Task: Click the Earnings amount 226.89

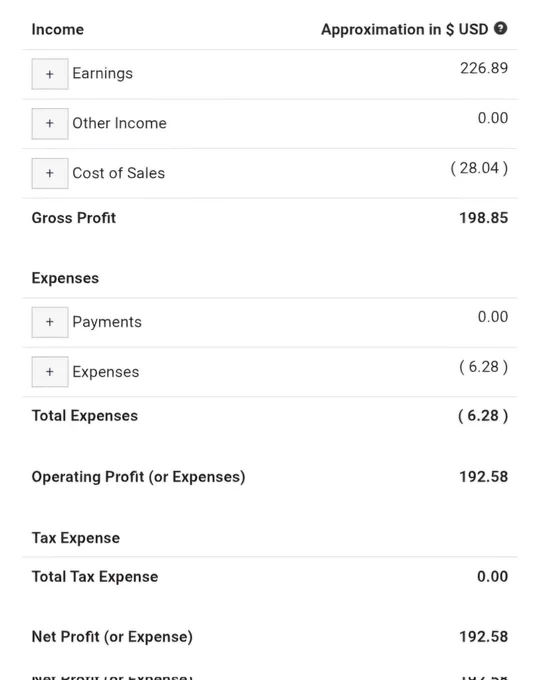Action: click(x=484, y=68)
